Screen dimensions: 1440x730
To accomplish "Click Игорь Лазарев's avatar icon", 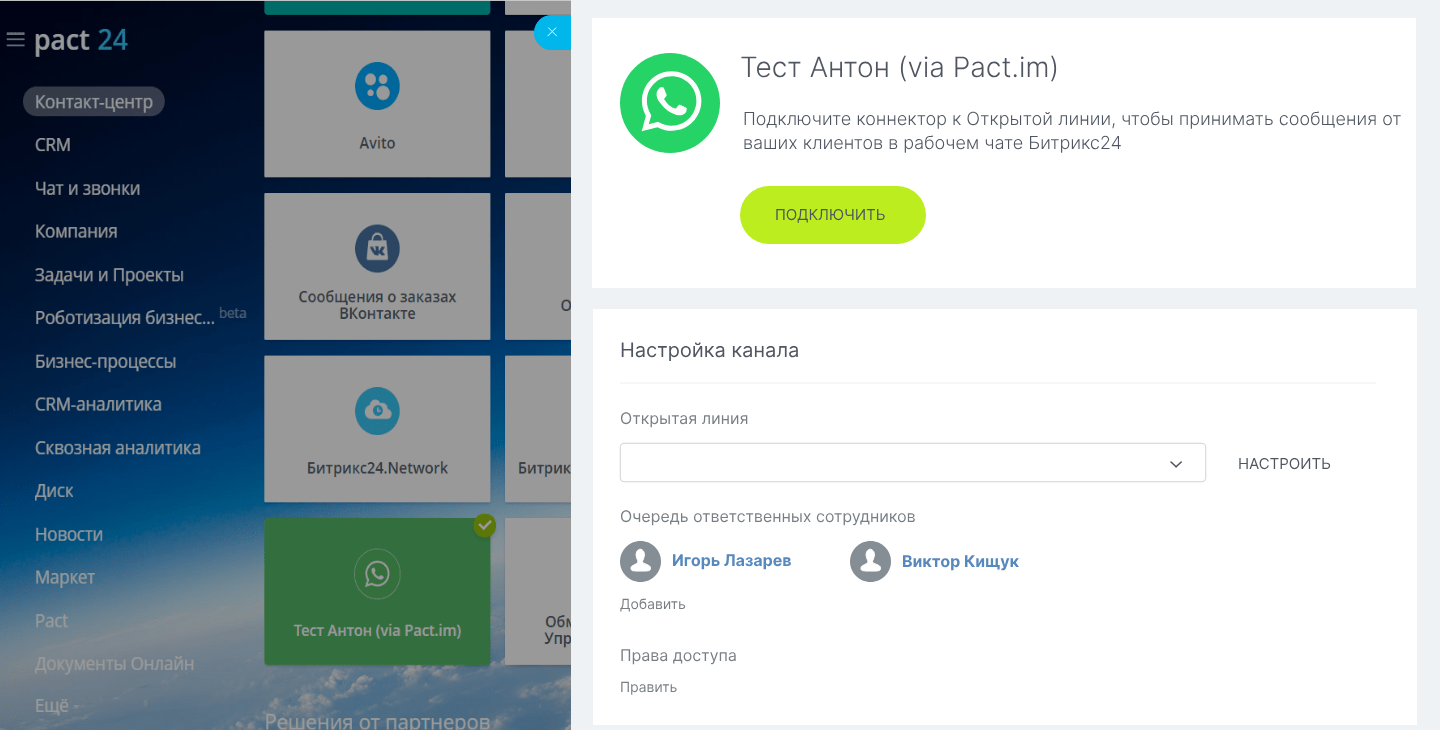I will click(640, 562).
